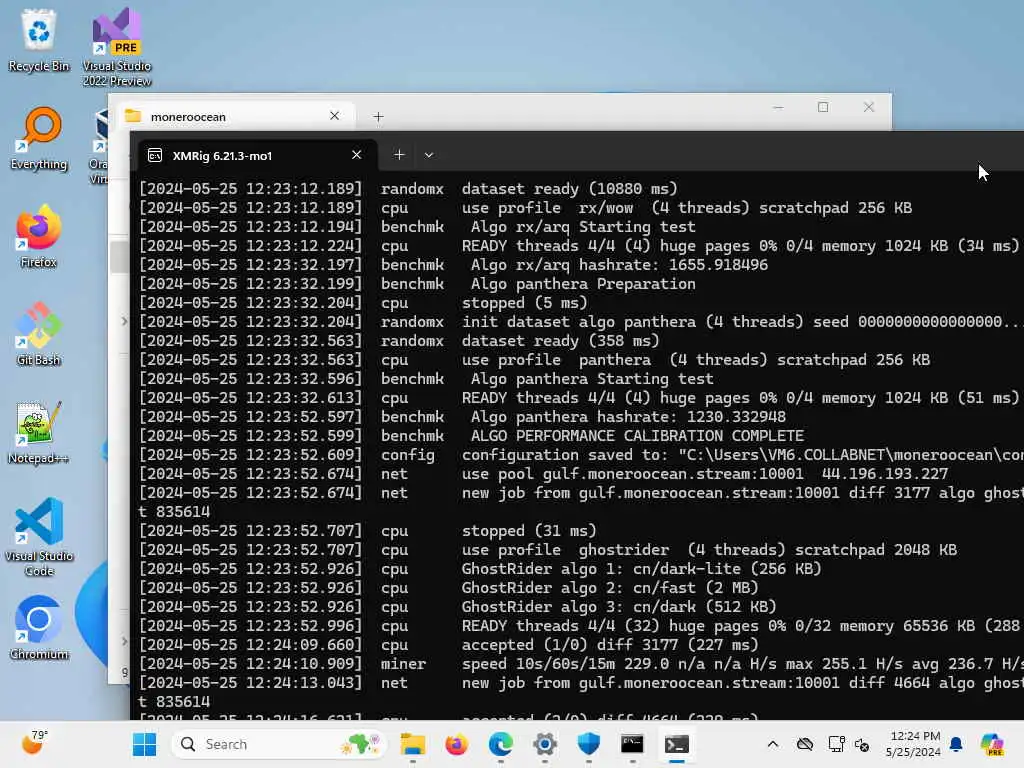Open the Recycle Bin desktop icon
This screenshot has height=768, width=1024.
[39, 40]
